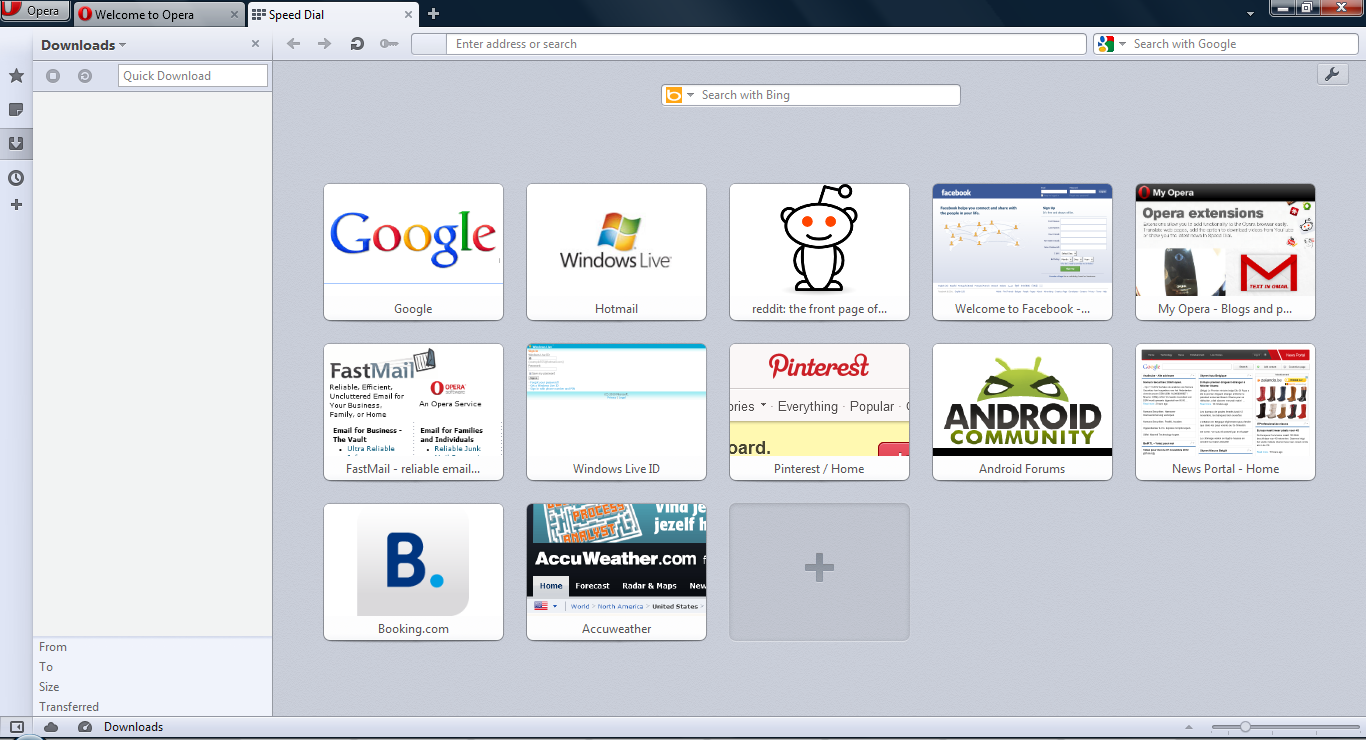This screenshot has height=740, width=1366.
Task: Open the Windows Live ID speed dial
Action: 616,412
